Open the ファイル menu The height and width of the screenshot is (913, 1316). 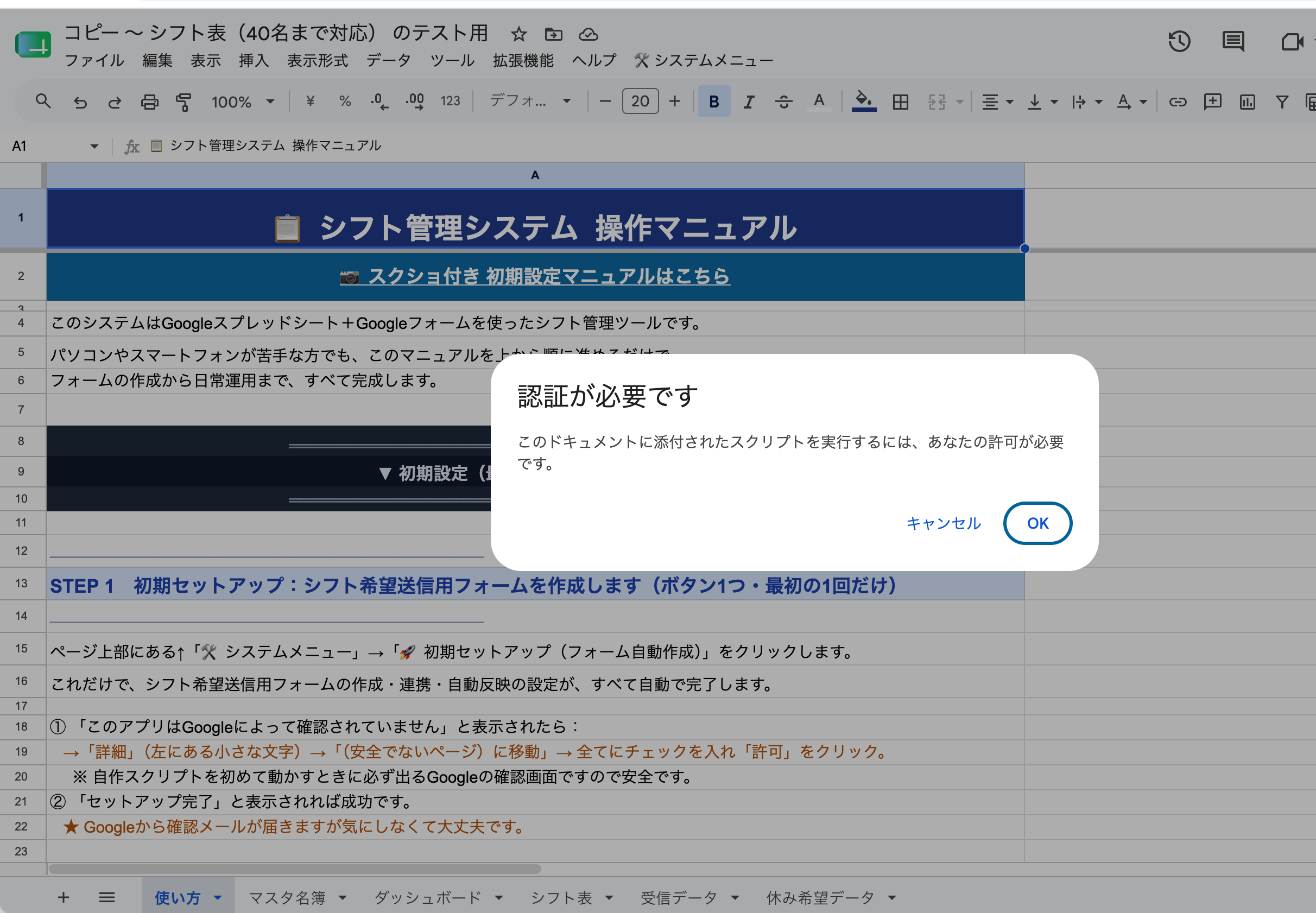tap(94, 60)
